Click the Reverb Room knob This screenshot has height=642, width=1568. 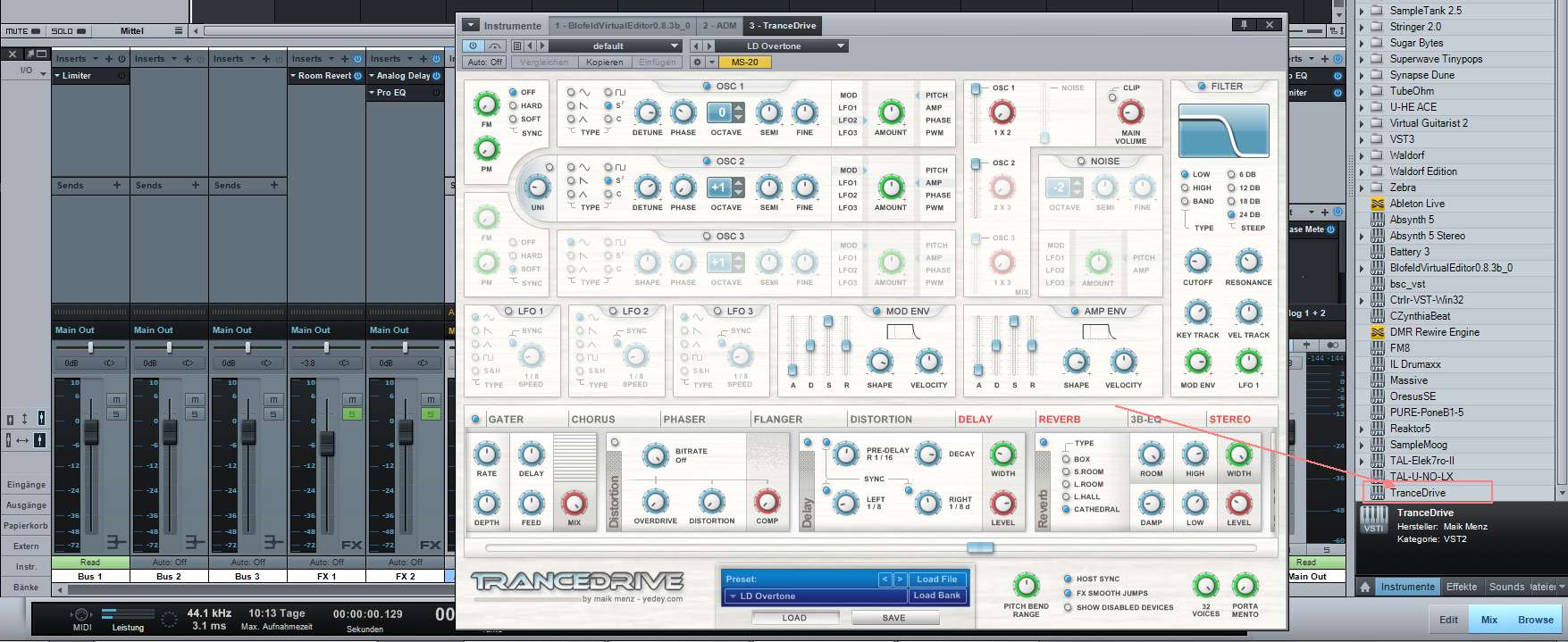(1151, 454)
